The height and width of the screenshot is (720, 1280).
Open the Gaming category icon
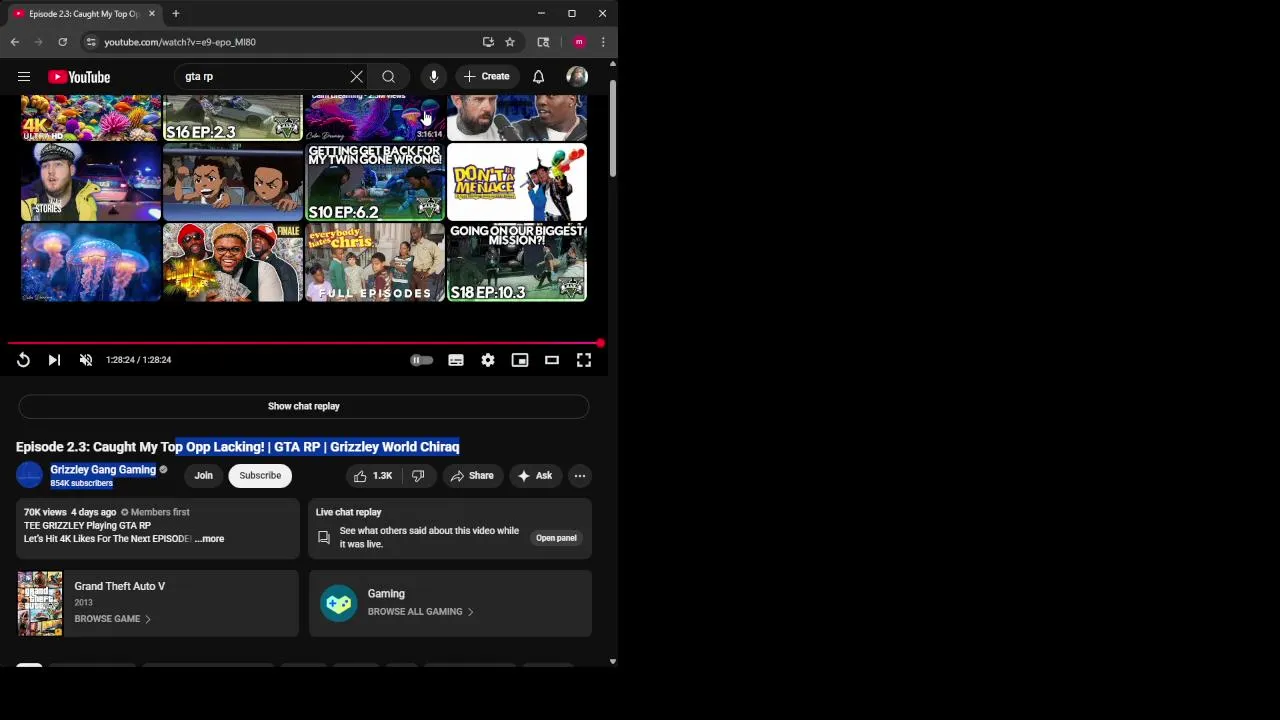pos(338,604)
